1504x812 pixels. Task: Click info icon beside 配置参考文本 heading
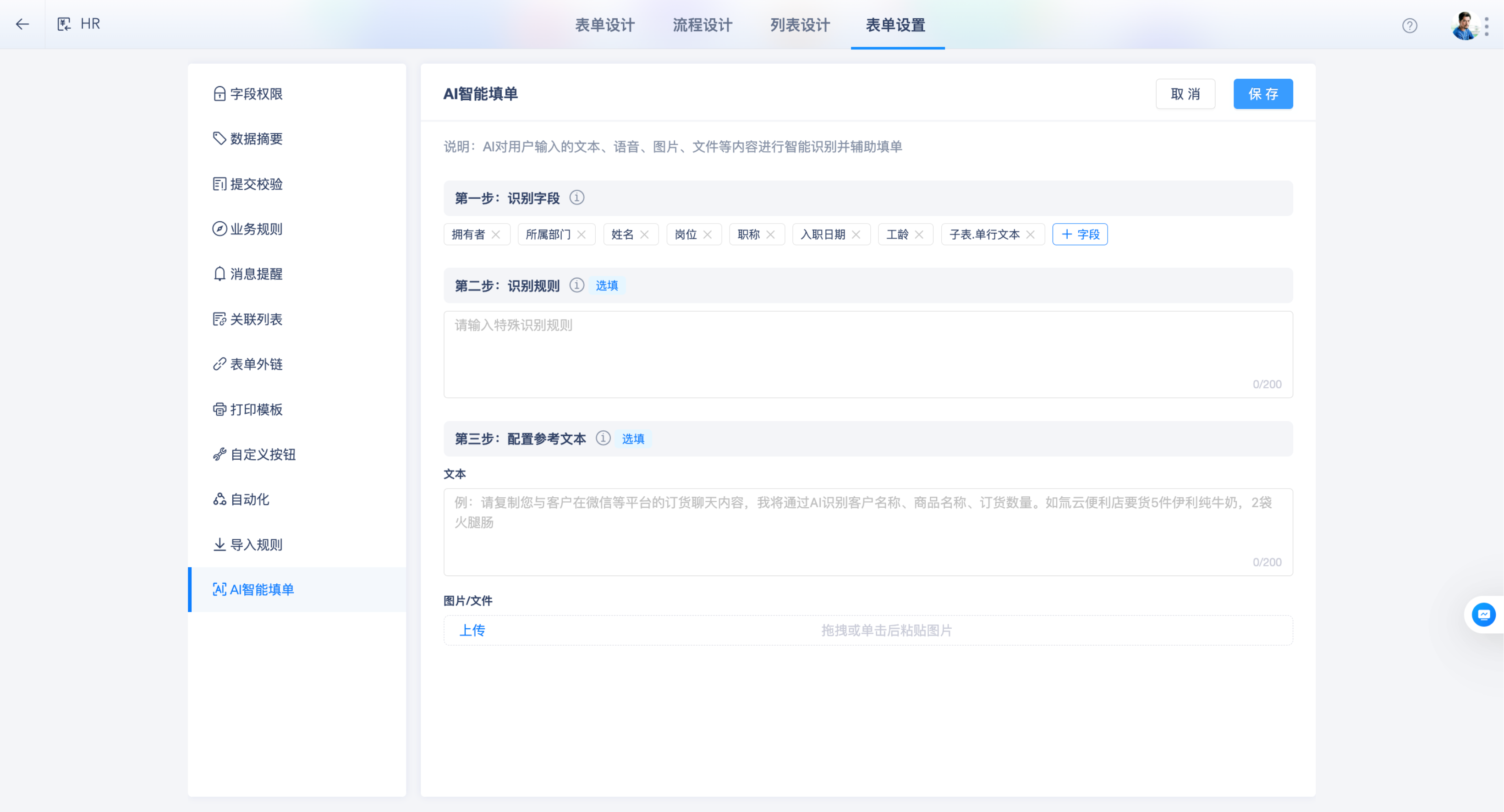tap(603, 439)
